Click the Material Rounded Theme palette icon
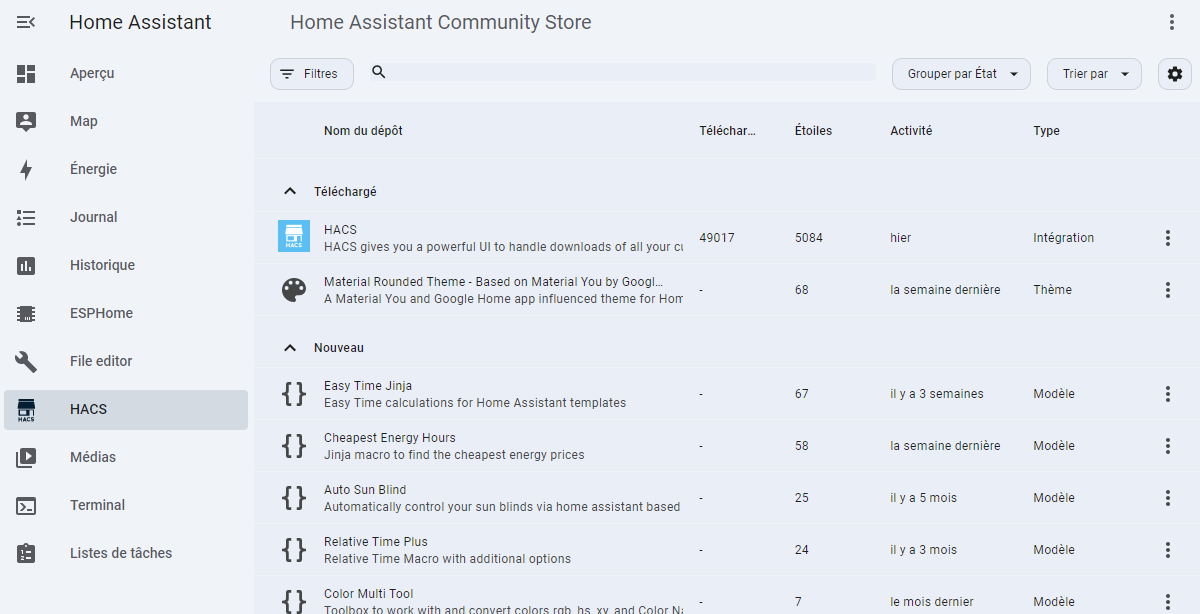This screenshot has height=614, width=1200. pos(294,290)
